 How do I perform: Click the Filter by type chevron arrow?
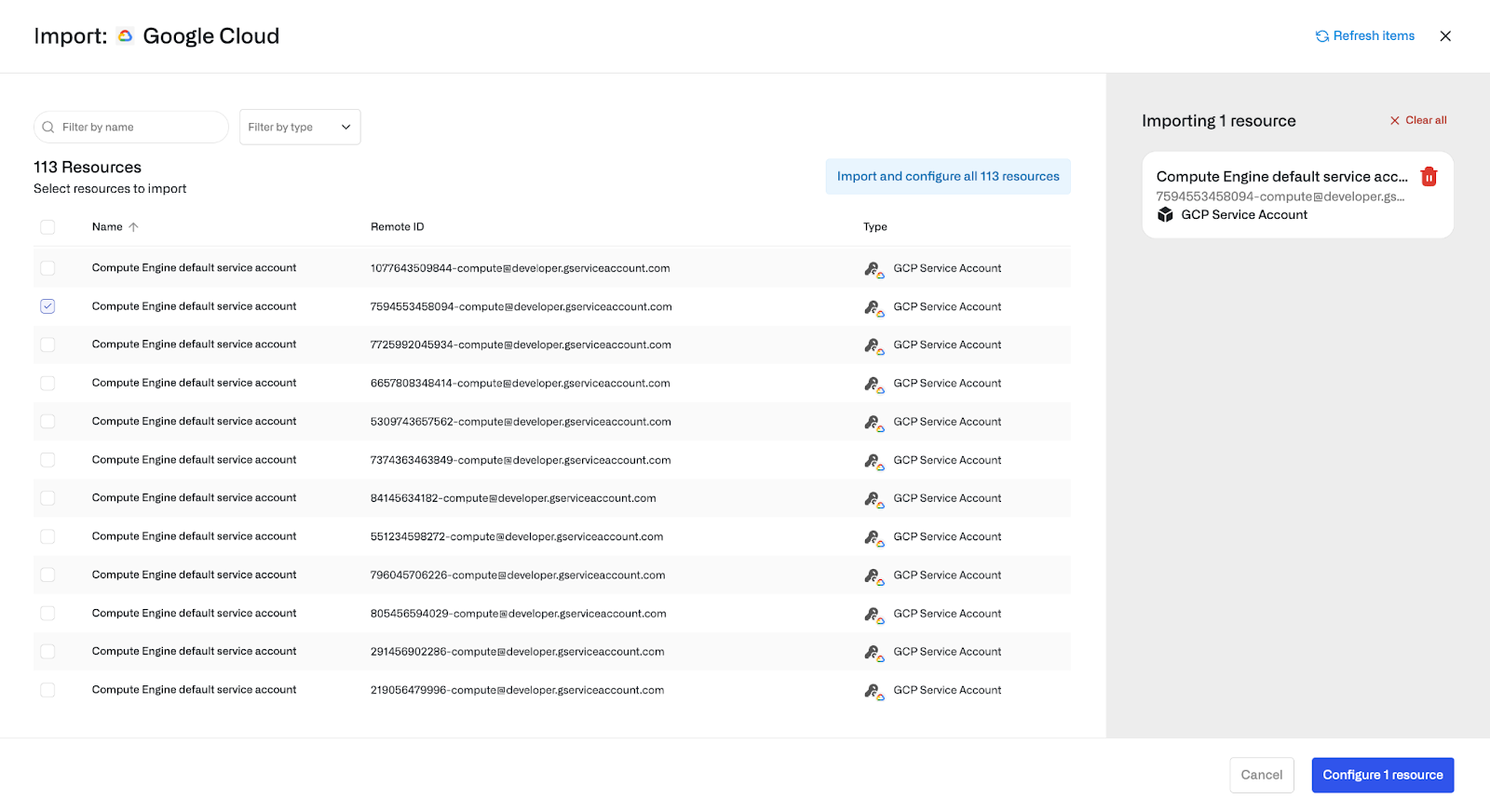tap(345, 128)
